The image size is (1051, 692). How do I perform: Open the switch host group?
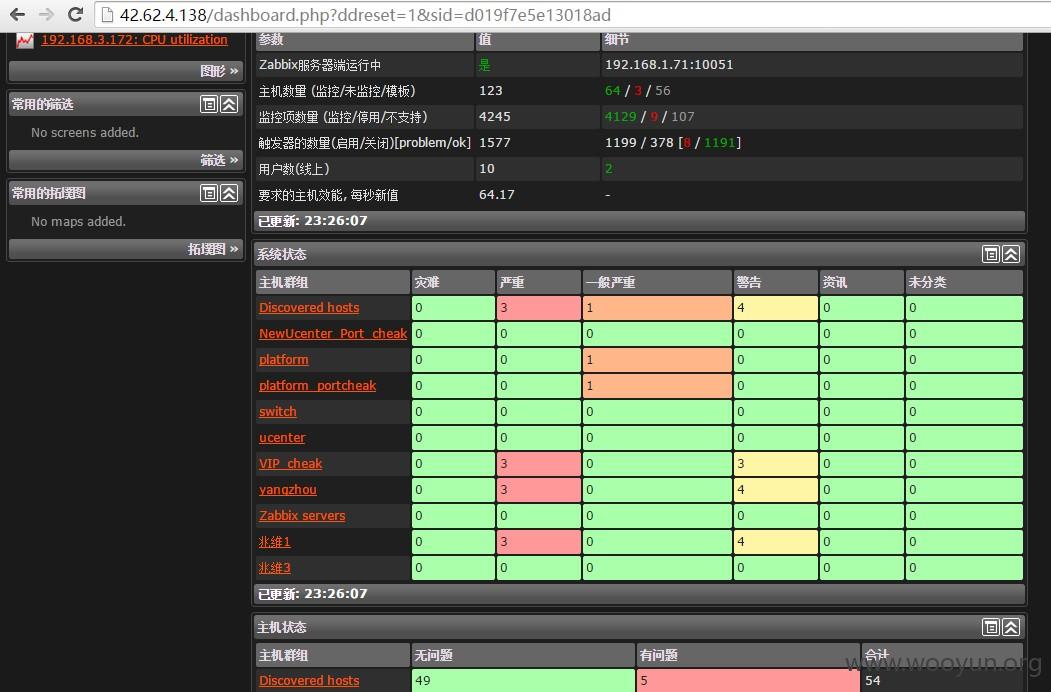click(x=277, y=412)
